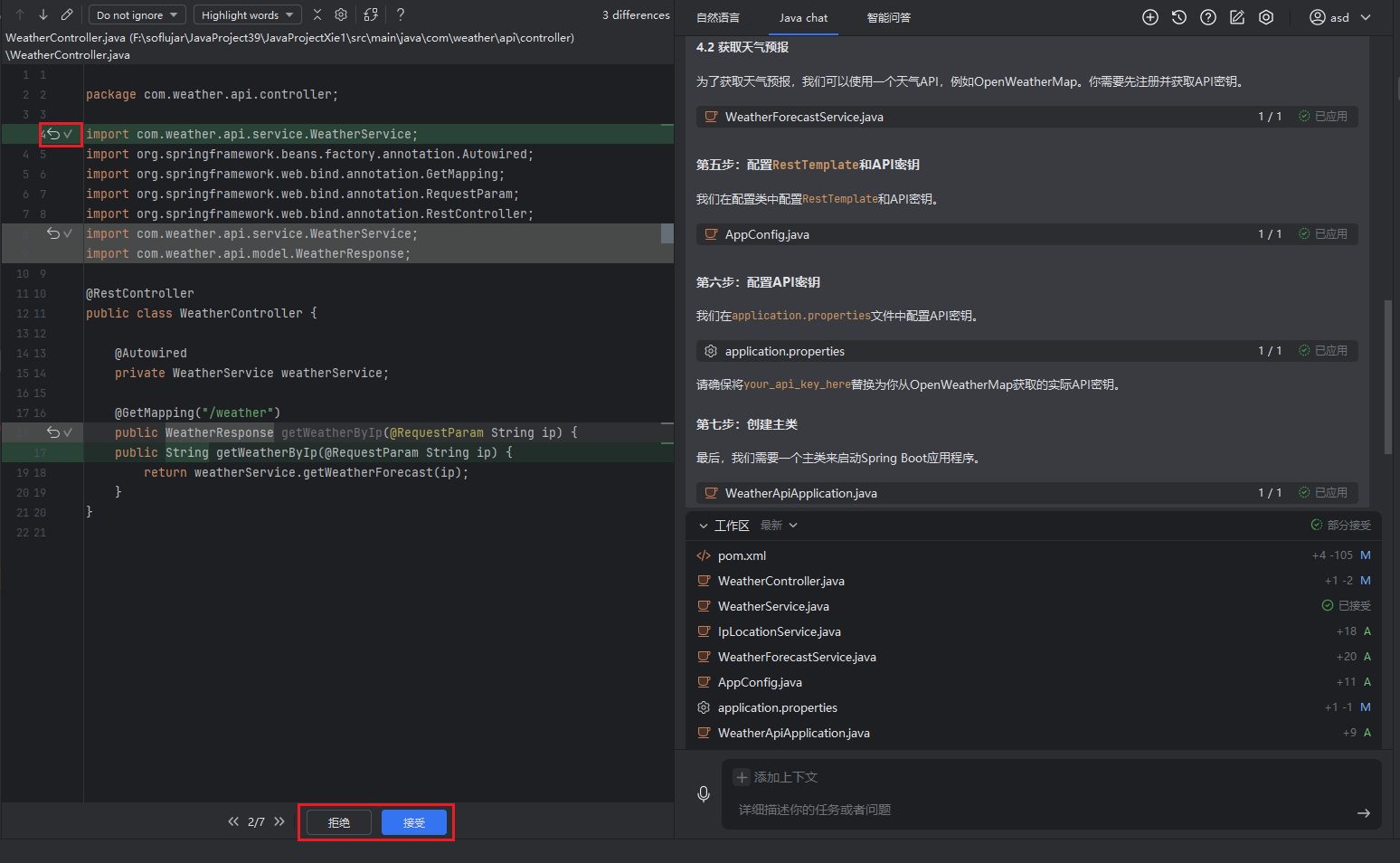Revert first import change with undo arrow
Image resolution: width=1400 pixels, height=863 pixels.
pyautogui.click(x=53, y=134)
